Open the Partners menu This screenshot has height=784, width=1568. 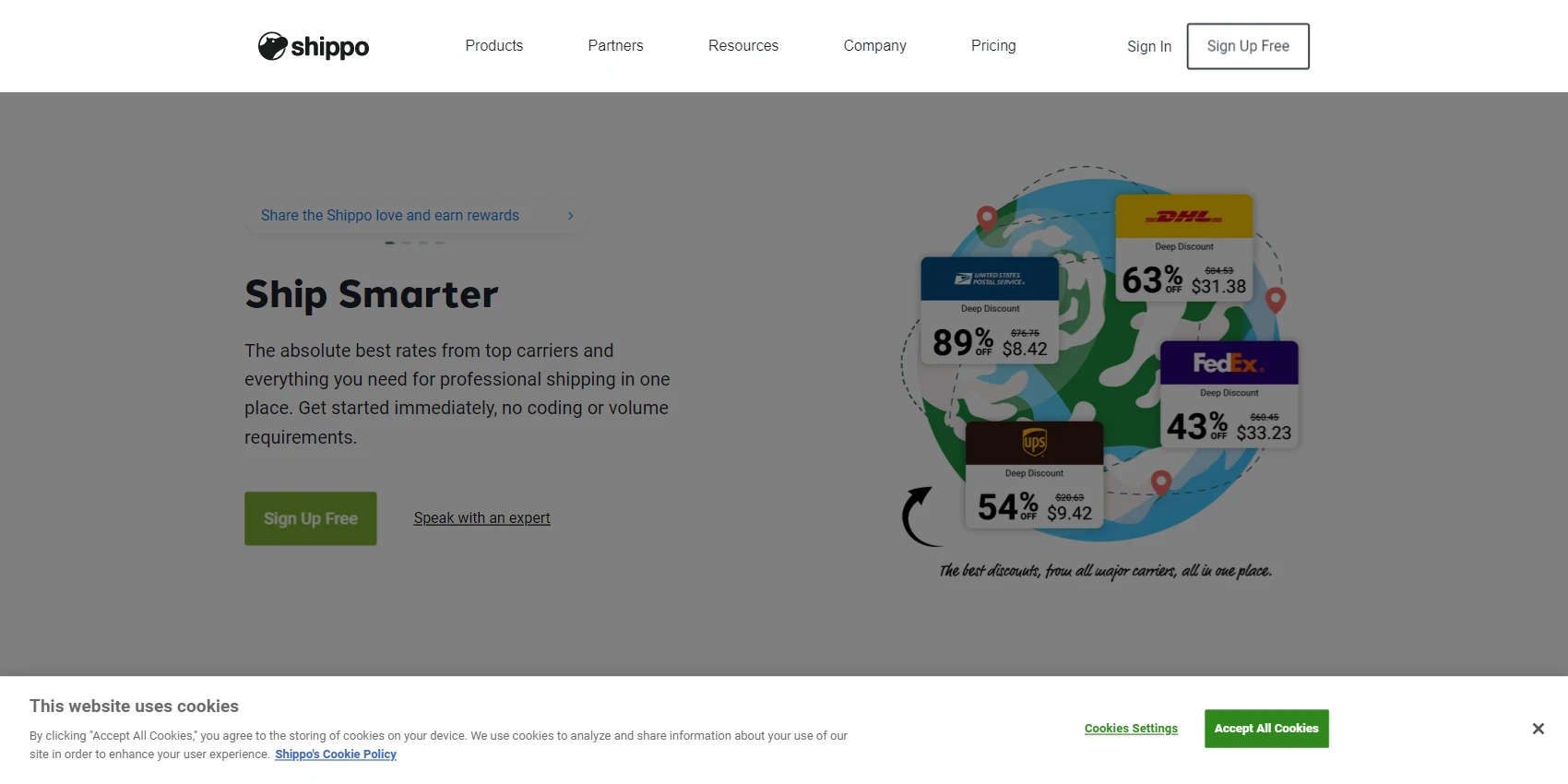[615, 45]
